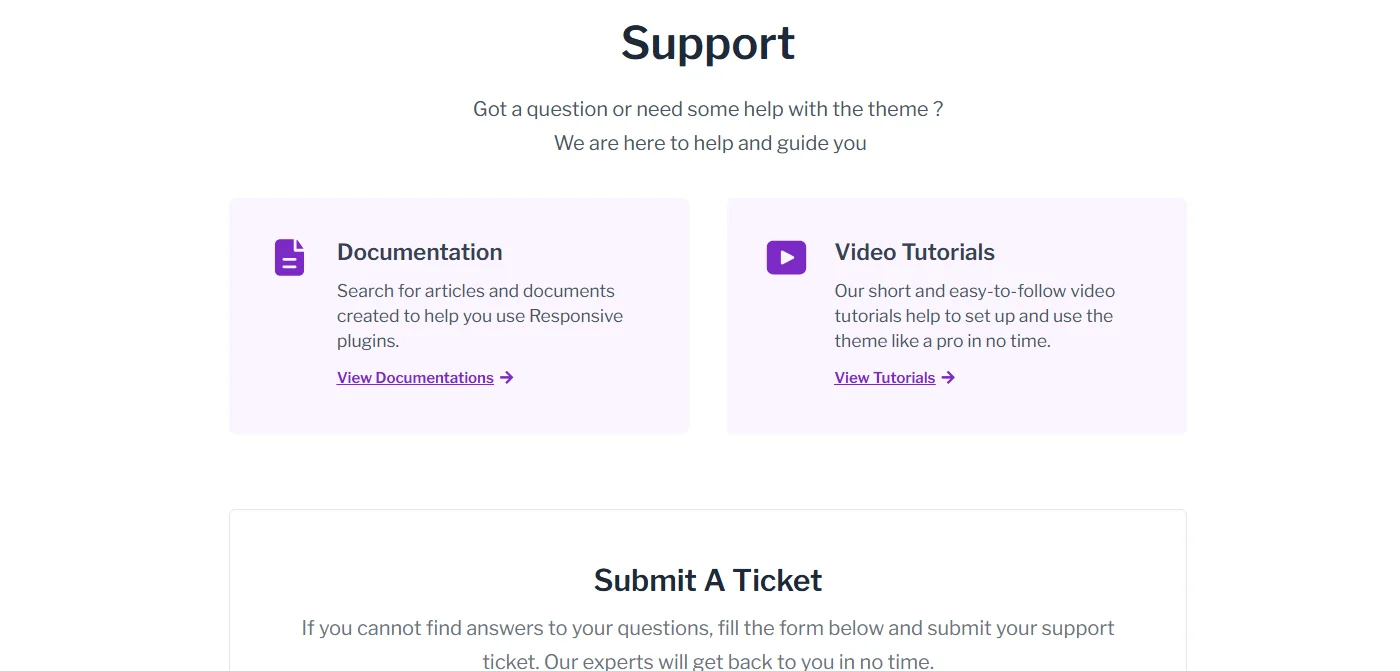This screenshot has width=1400, height=671.
Task: Click the Submit A Ticket form panel
Action: 707,590
